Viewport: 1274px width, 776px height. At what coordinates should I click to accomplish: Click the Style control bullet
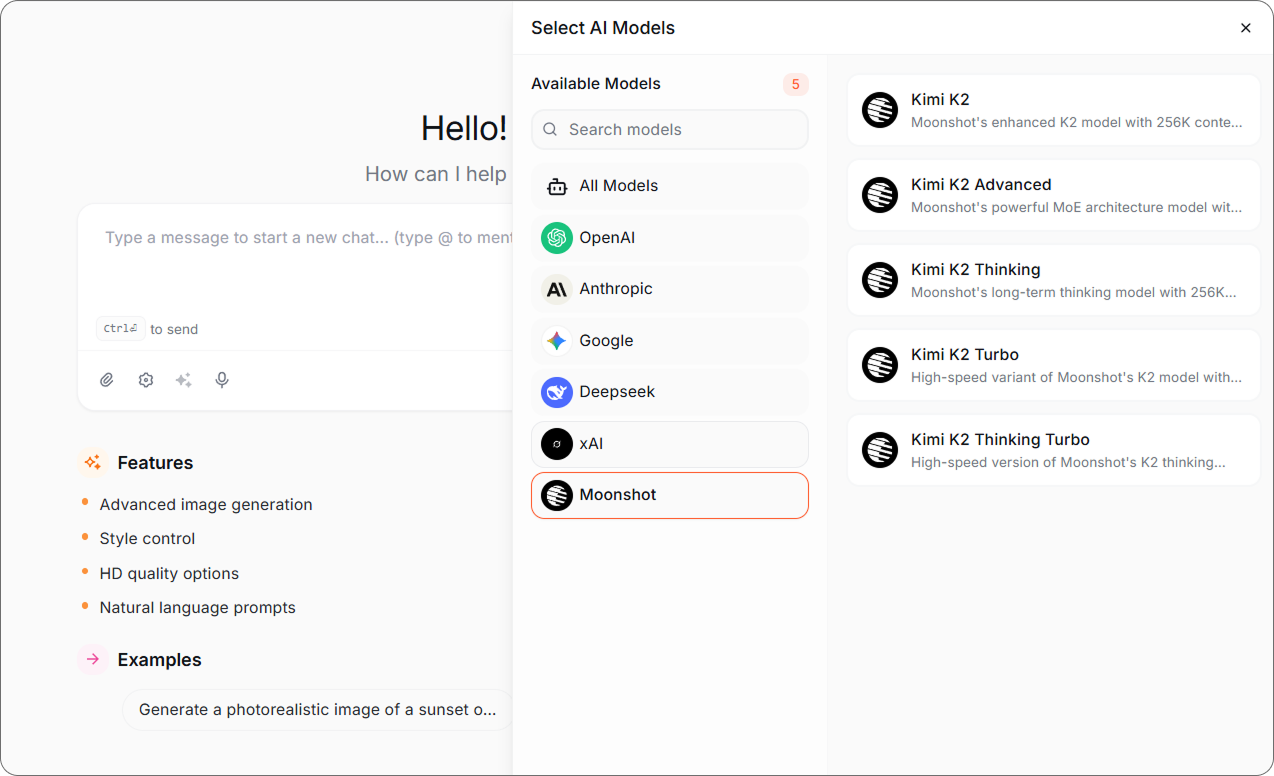[147, 539]
